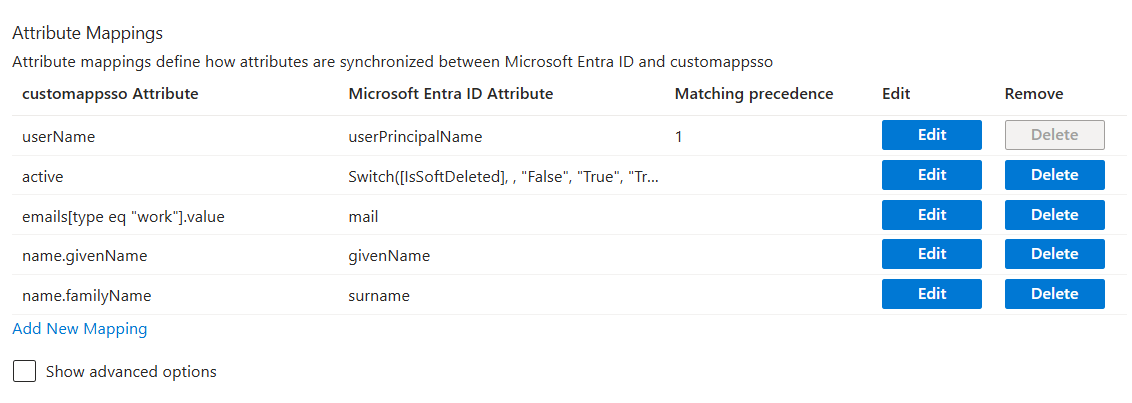Click the Microsoft Entra ID Attribute header

pos(451,94)
